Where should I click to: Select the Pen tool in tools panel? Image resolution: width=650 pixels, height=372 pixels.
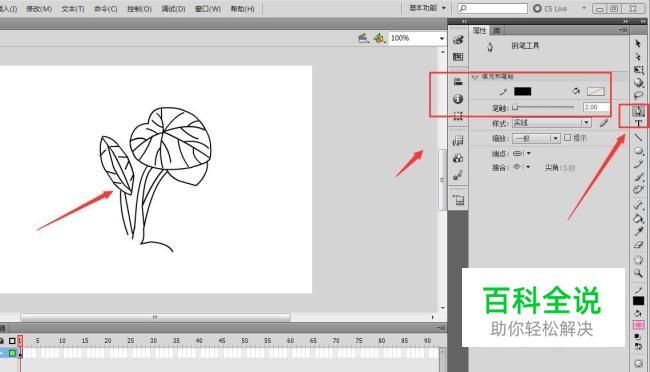(638, 111)
